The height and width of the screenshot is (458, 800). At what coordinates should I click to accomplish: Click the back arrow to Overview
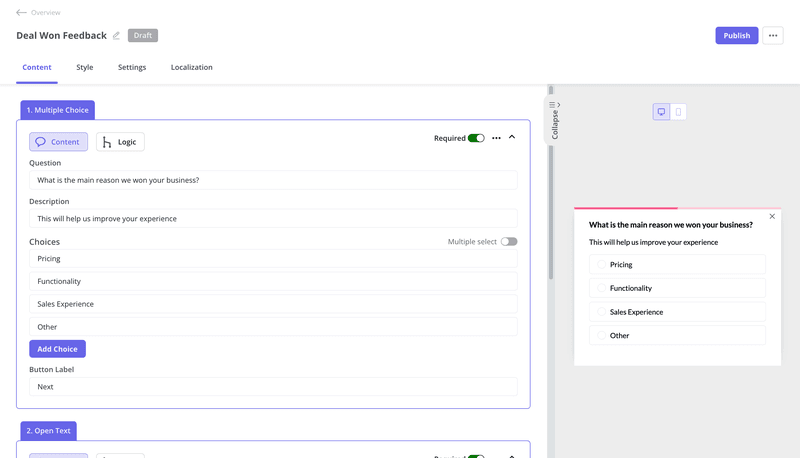click(x=21, y=12)
